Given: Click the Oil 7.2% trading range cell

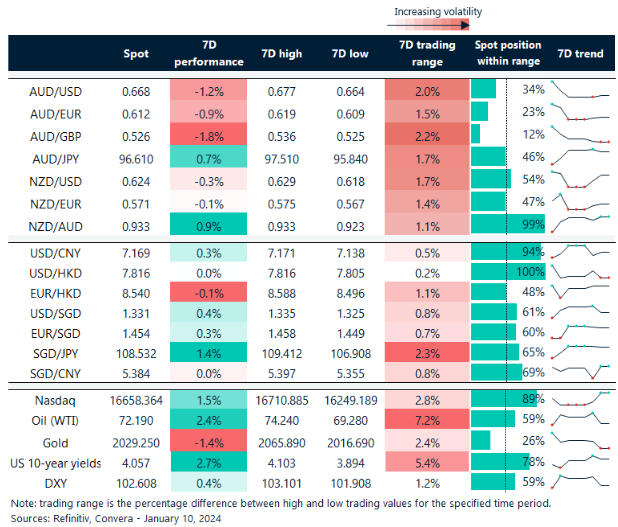Looking at the screenshot, I should pos(428,420).
